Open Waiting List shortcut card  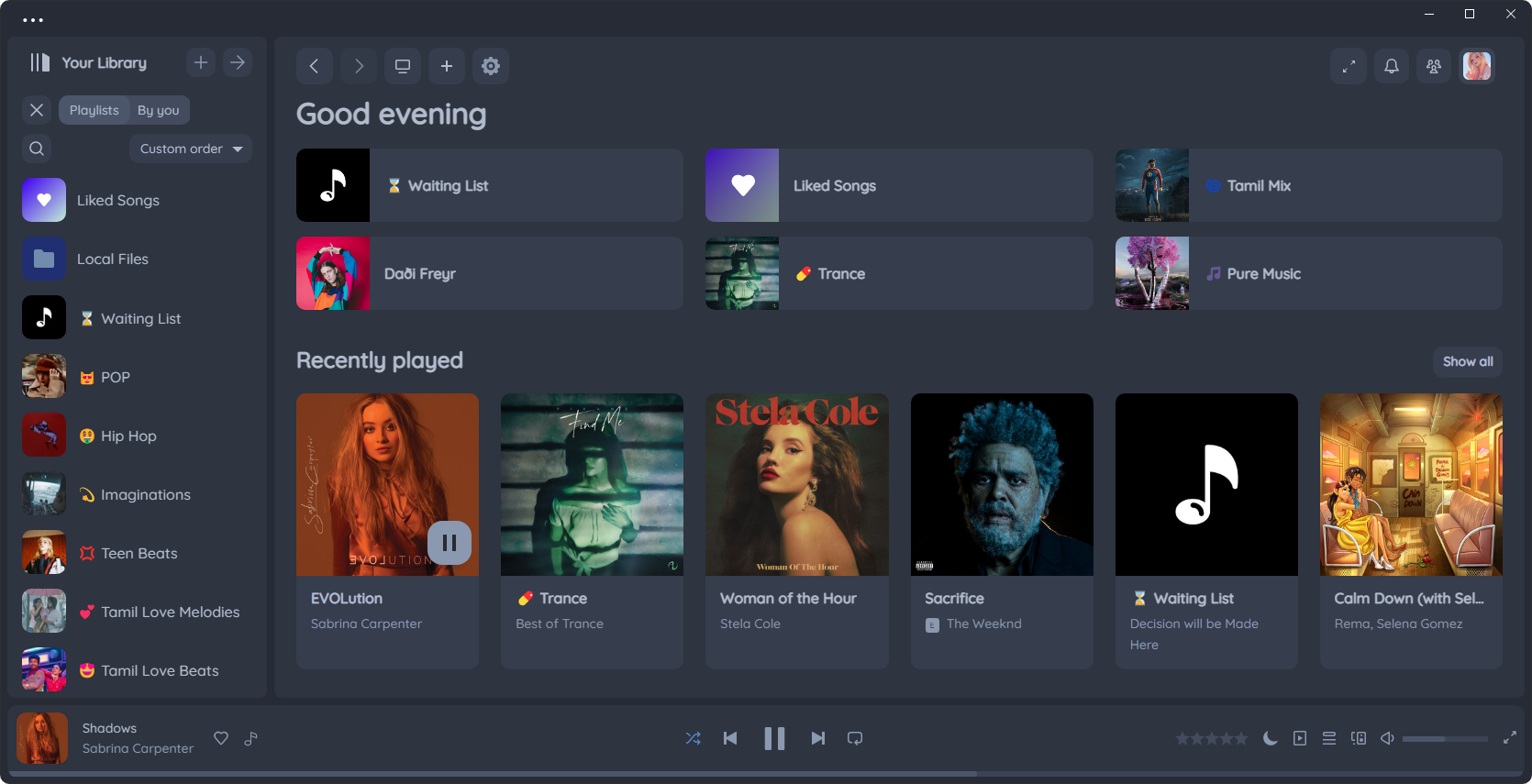490,185
